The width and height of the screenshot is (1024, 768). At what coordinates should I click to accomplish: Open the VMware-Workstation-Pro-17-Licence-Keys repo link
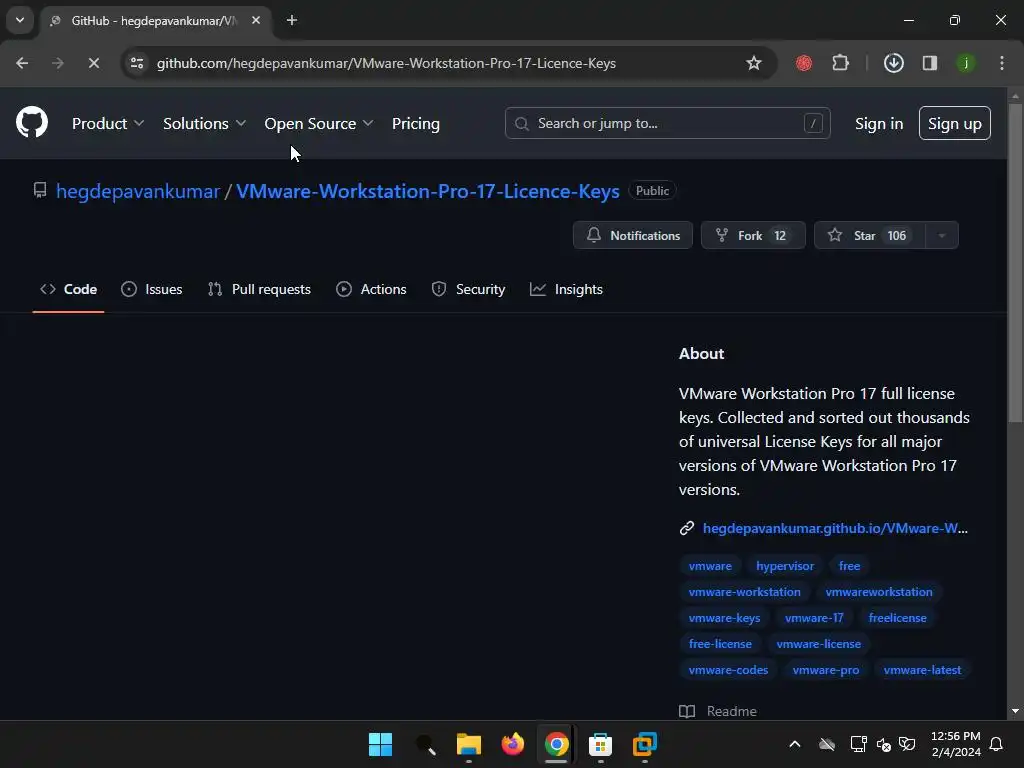428,191
